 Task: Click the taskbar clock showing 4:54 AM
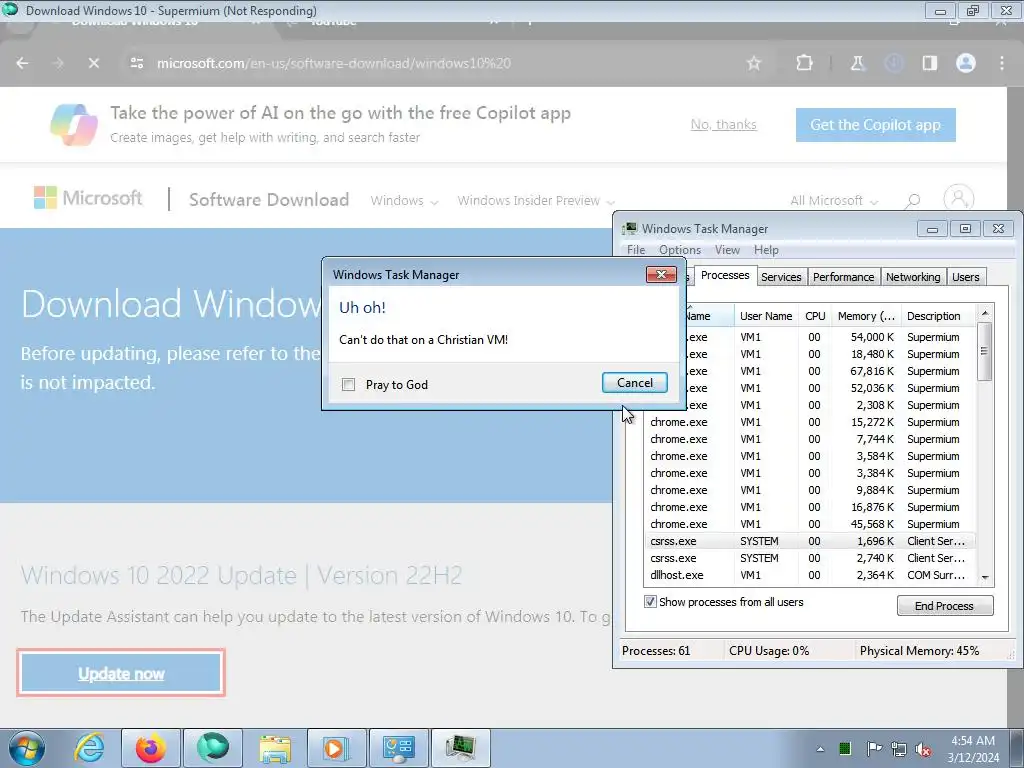(973, 749)
